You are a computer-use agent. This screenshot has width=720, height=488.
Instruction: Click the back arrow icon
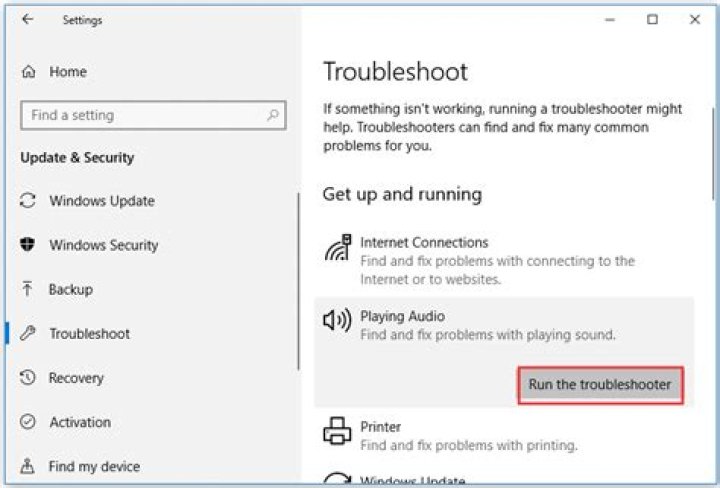click(27, 19)
